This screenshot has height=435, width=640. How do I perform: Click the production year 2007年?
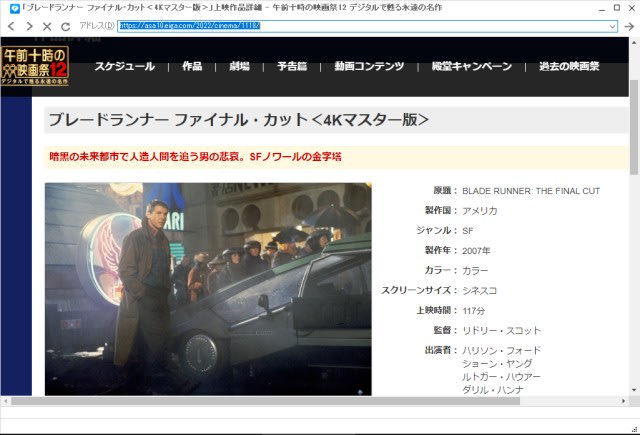[x=476, y=251]
